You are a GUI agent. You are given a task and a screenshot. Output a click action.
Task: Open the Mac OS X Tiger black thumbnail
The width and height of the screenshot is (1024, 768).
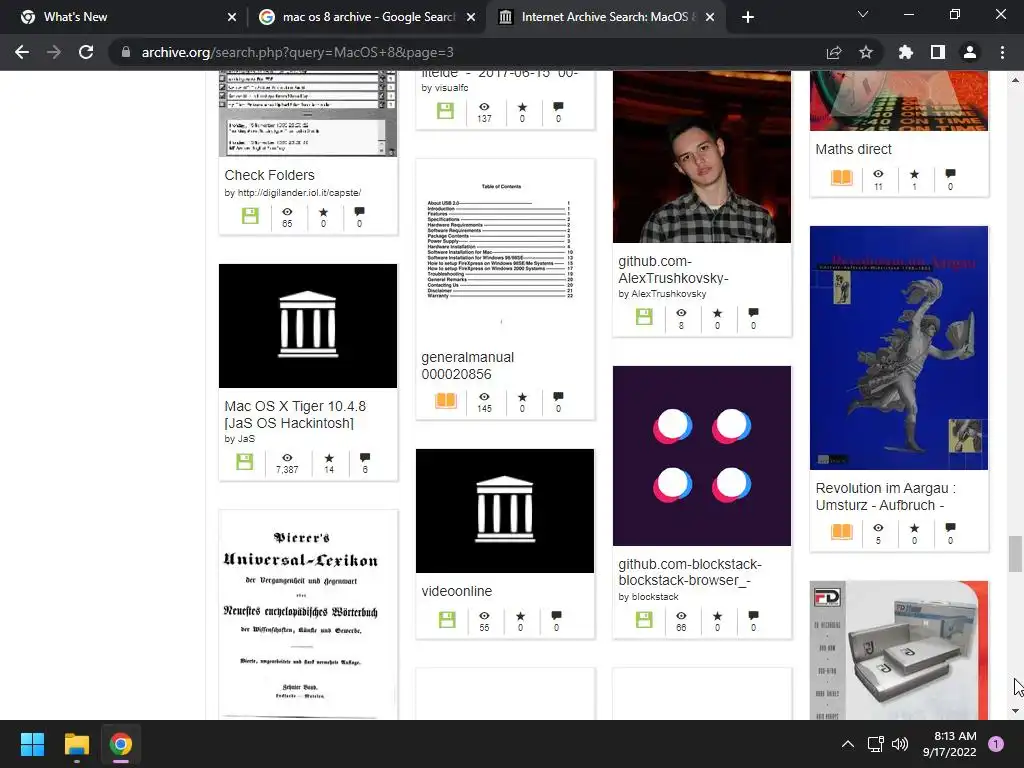[x=308, y=326]
